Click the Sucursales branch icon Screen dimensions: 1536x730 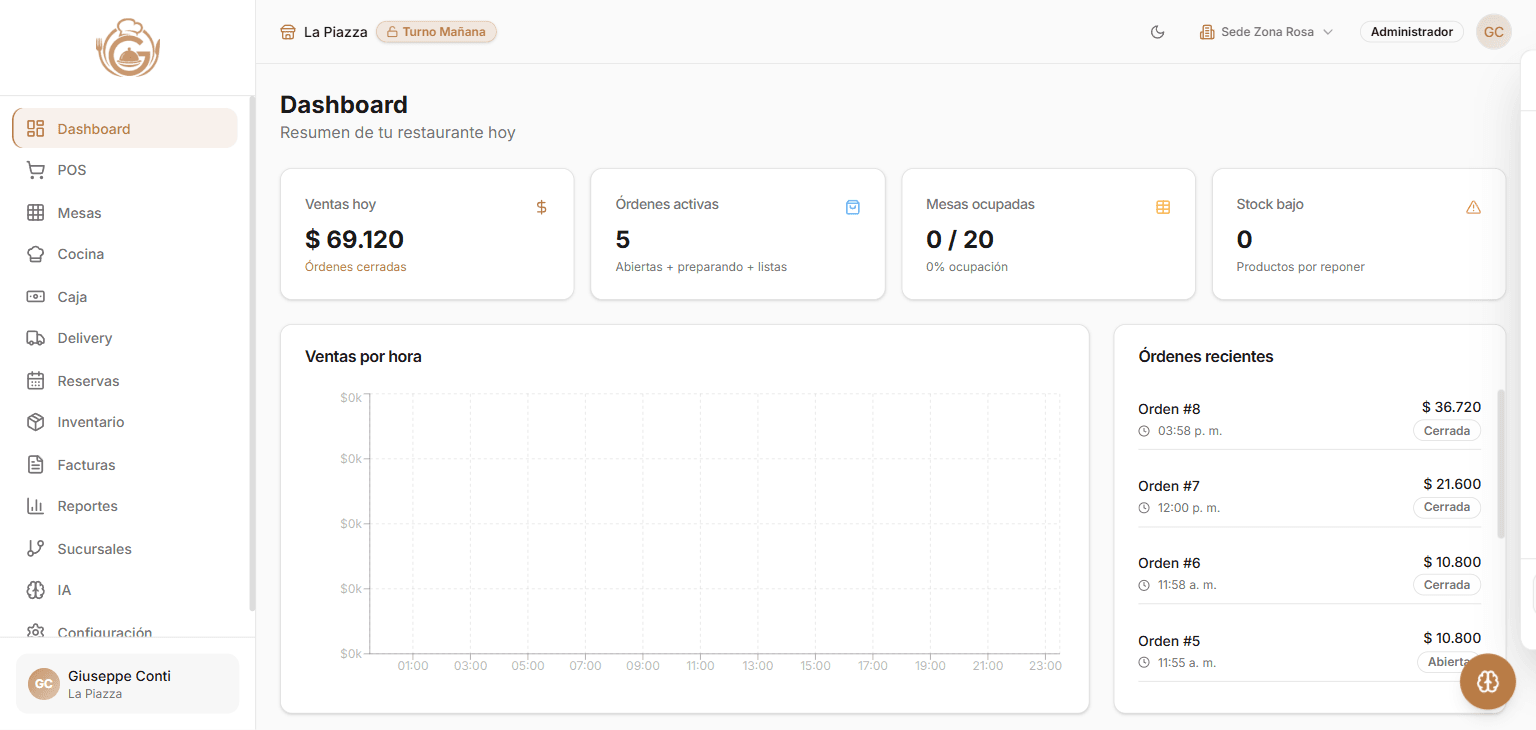click(36, 549)
